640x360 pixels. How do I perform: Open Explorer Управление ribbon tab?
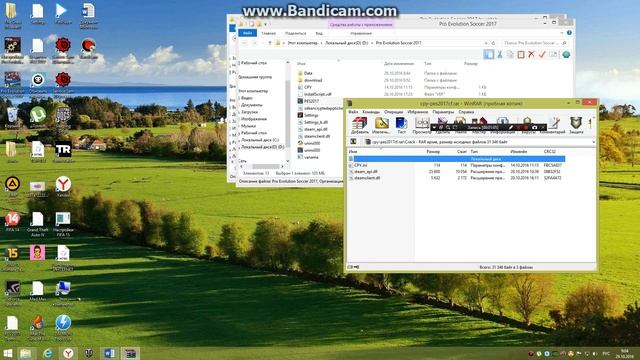coord(361,33)
